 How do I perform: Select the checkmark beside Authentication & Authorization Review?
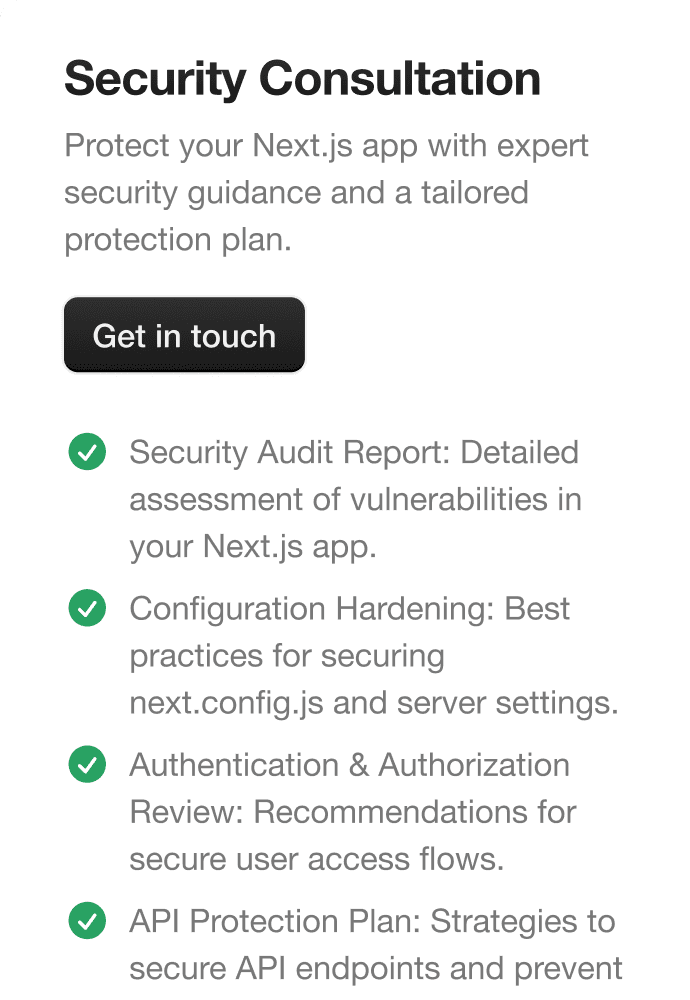click(x=87, y=766)
